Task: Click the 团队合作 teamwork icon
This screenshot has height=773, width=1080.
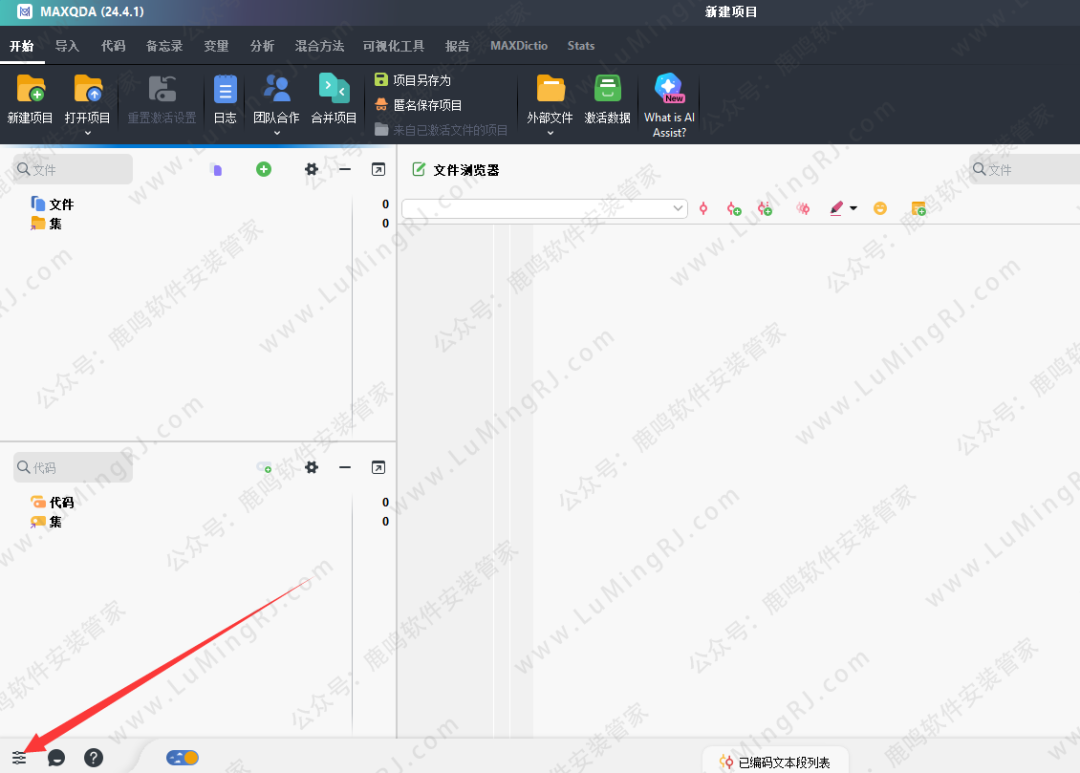Action: coord(276,90)
